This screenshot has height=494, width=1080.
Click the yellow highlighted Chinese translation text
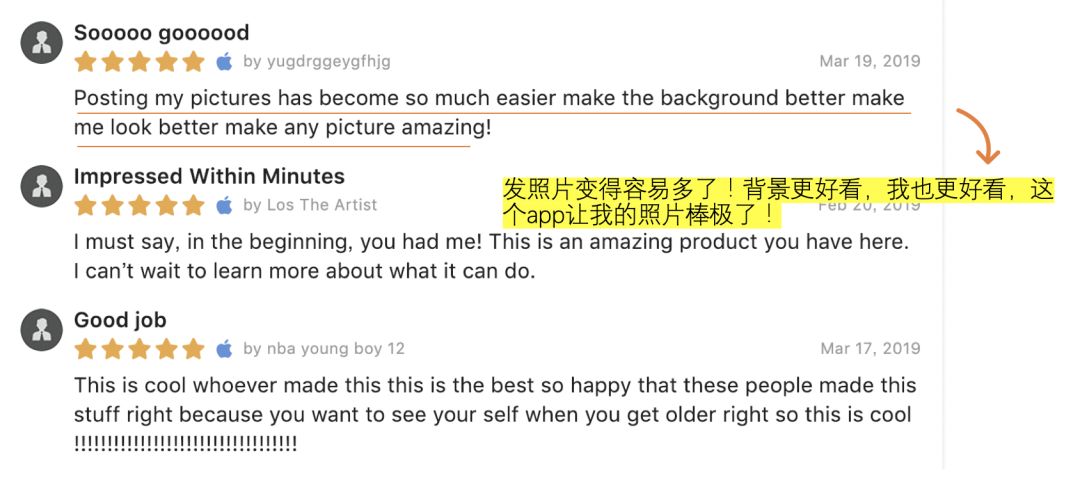(777, 202)
